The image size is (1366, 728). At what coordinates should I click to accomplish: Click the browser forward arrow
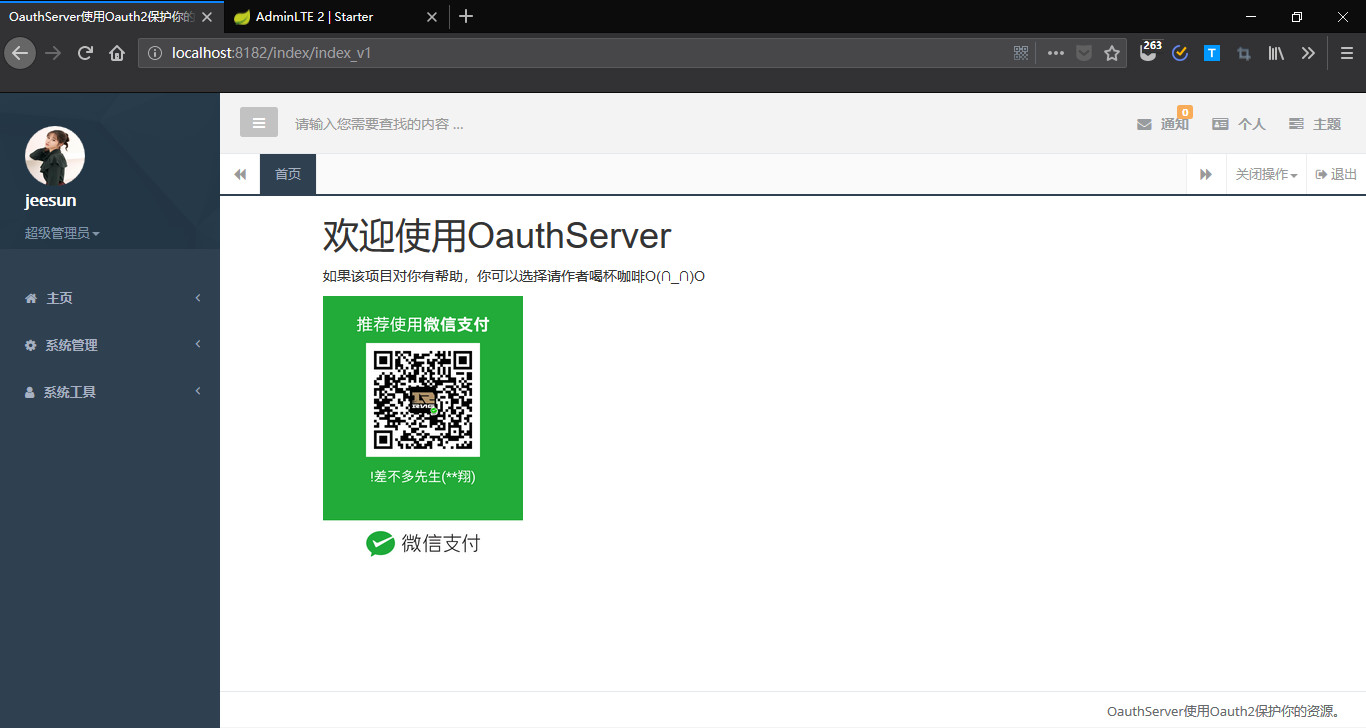click(53, 53)
